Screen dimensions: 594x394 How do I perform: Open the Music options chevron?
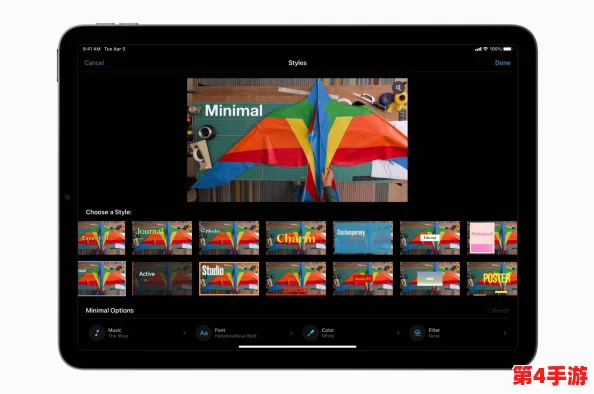184,333
